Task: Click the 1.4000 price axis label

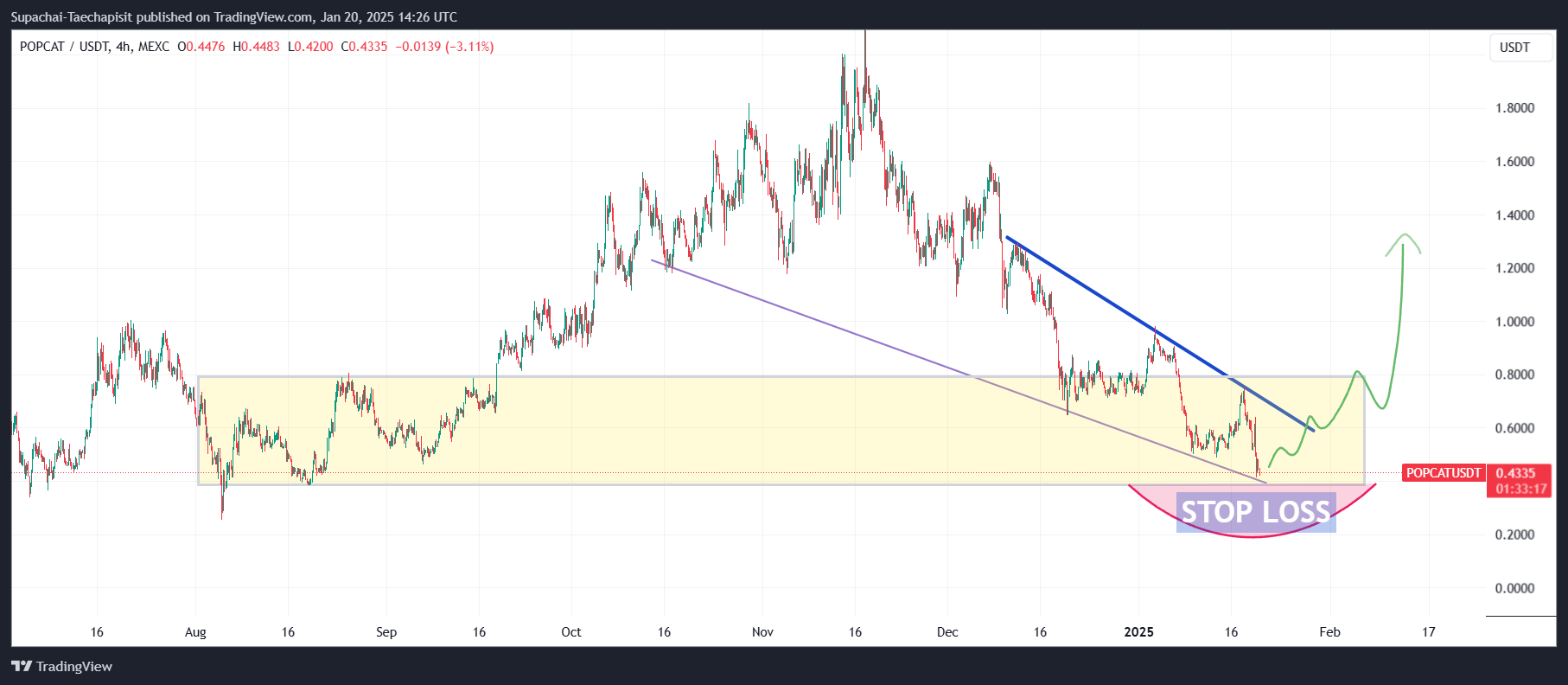Action: [x=1514, y=215]
